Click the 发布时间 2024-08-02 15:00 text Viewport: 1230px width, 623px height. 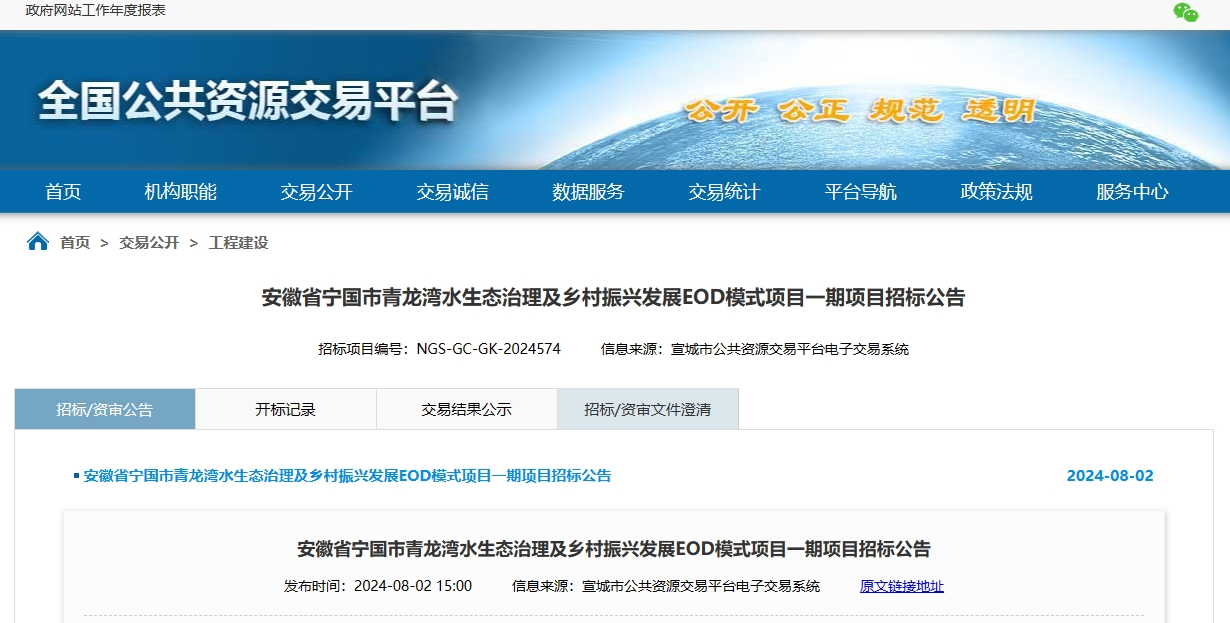pyautogui.click(x=378, y=586)
